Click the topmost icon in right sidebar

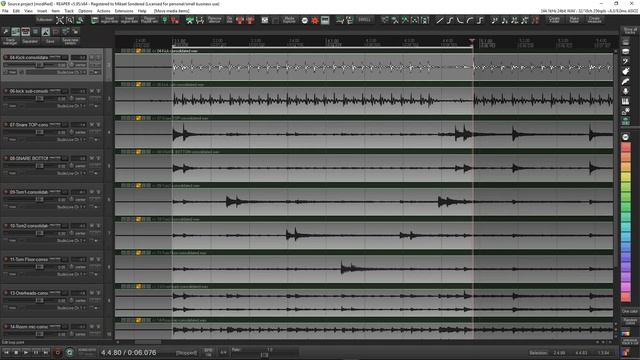tap(625, 41)
